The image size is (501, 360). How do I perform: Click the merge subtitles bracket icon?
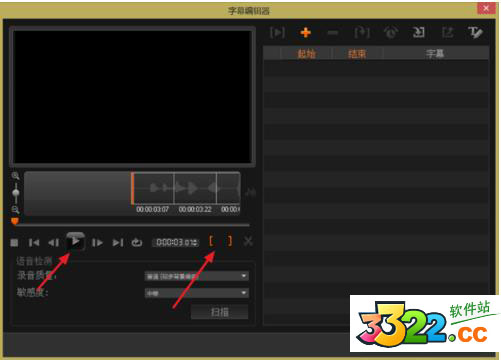(362, 33)
